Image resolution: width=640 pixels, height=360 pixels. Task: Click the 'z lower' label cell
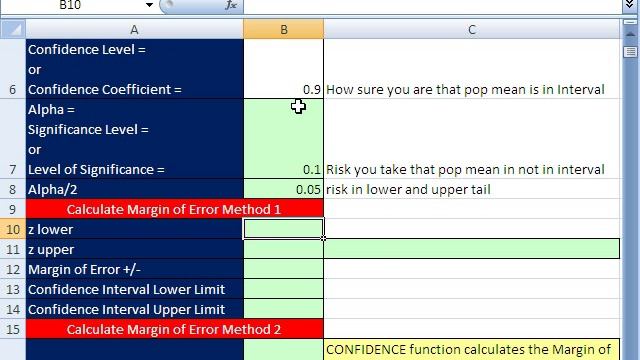(x=135, y=229)
